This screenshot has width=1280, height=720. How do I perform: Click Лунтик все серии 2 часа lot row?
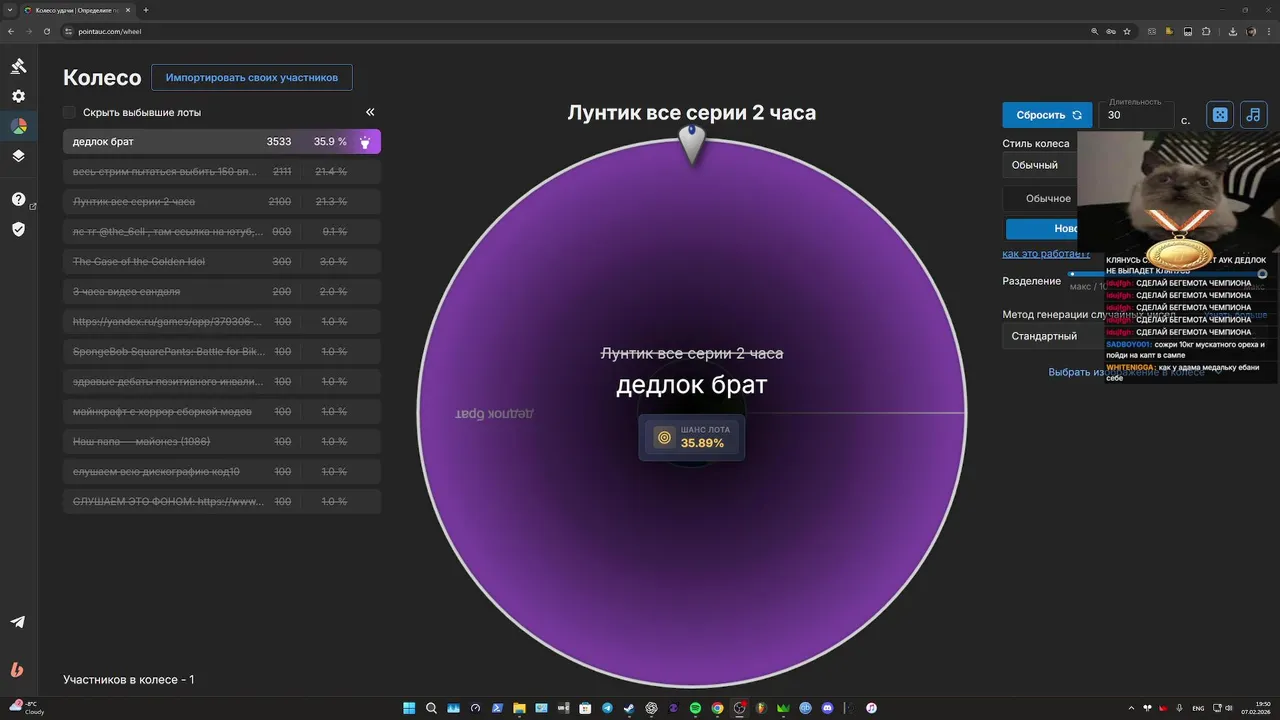point(222,202)
